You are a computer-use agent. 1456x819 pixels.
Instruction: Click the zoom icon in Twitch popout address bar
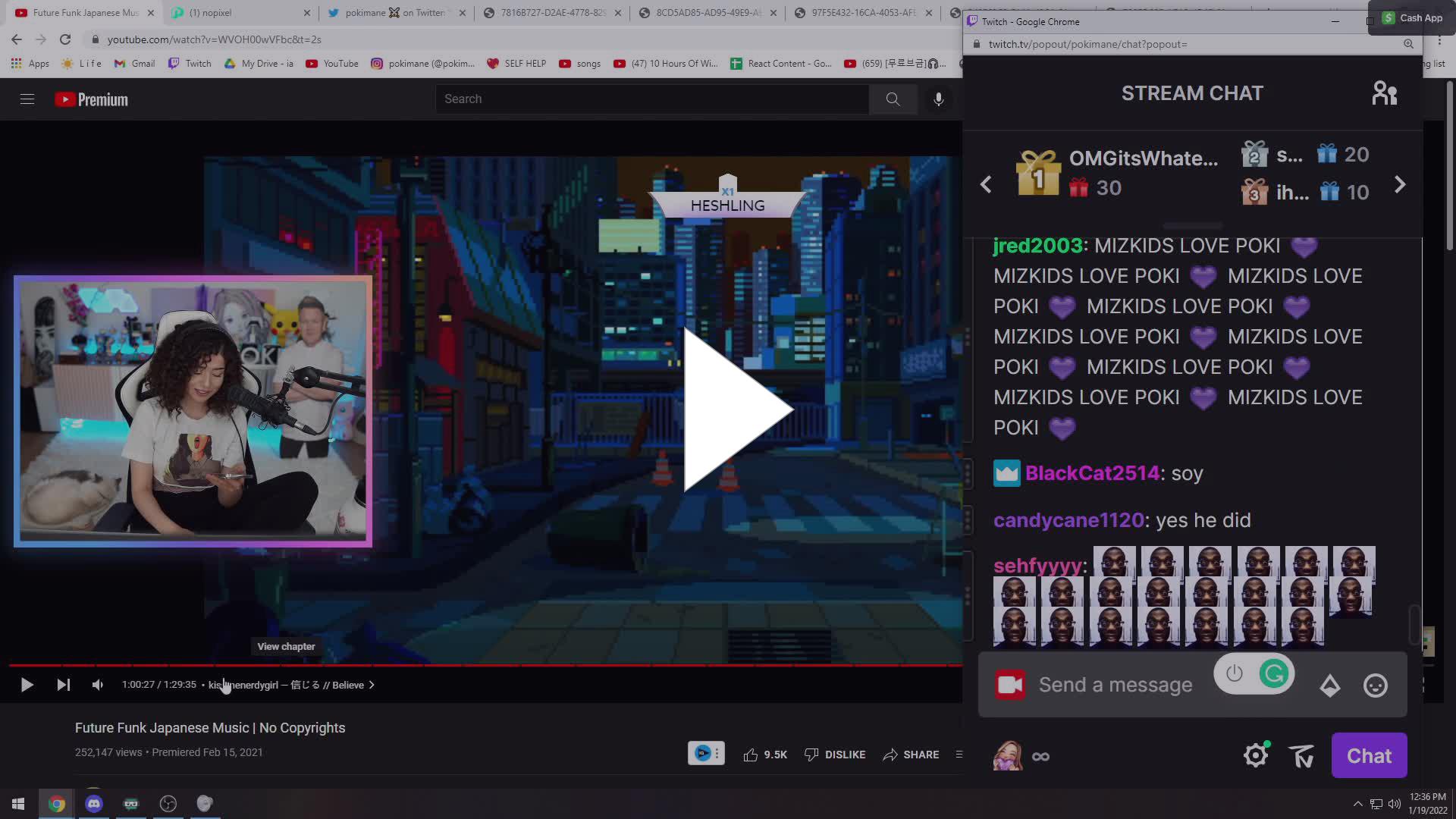[x=1408, y=44]
